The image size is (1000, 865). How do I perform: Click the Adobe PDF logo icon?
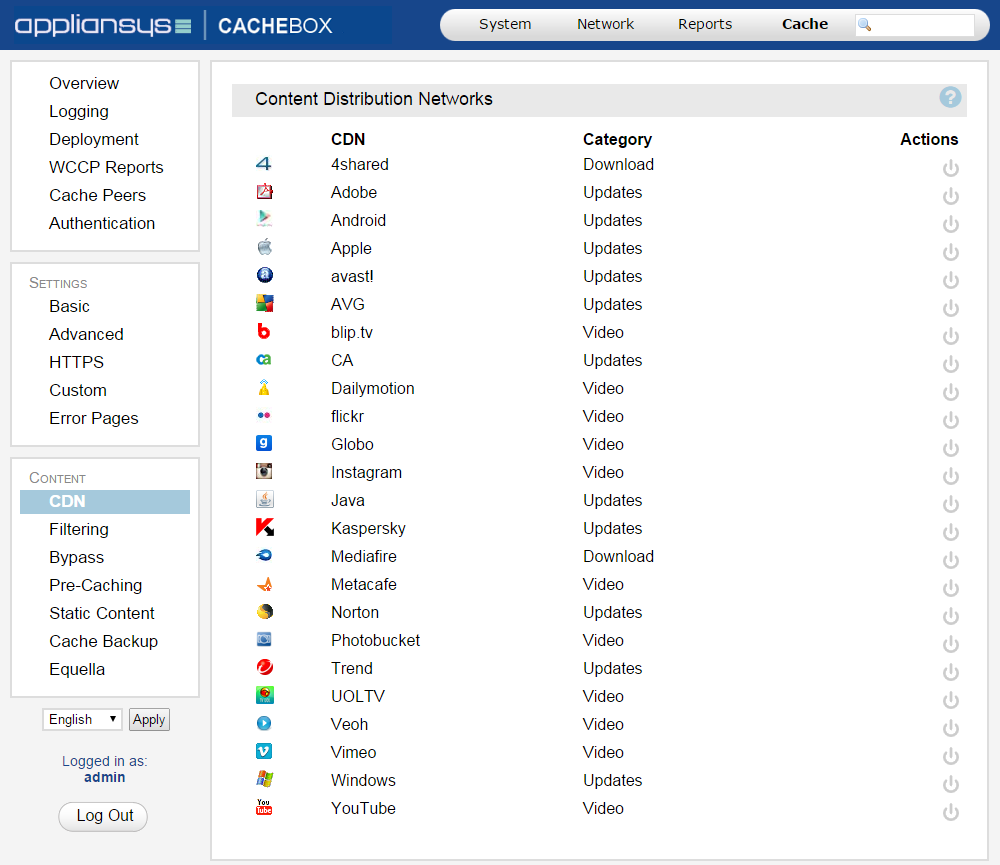click(264, 191)
